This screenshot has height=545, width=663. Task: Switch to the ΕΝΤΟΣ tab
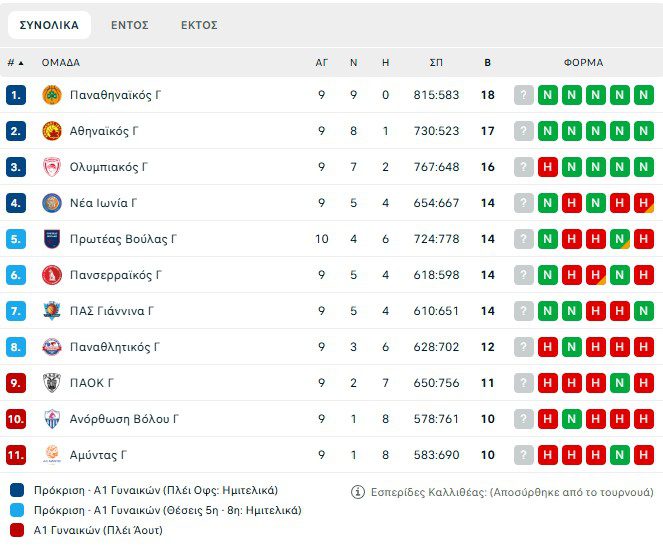click(x=130, y=25)
